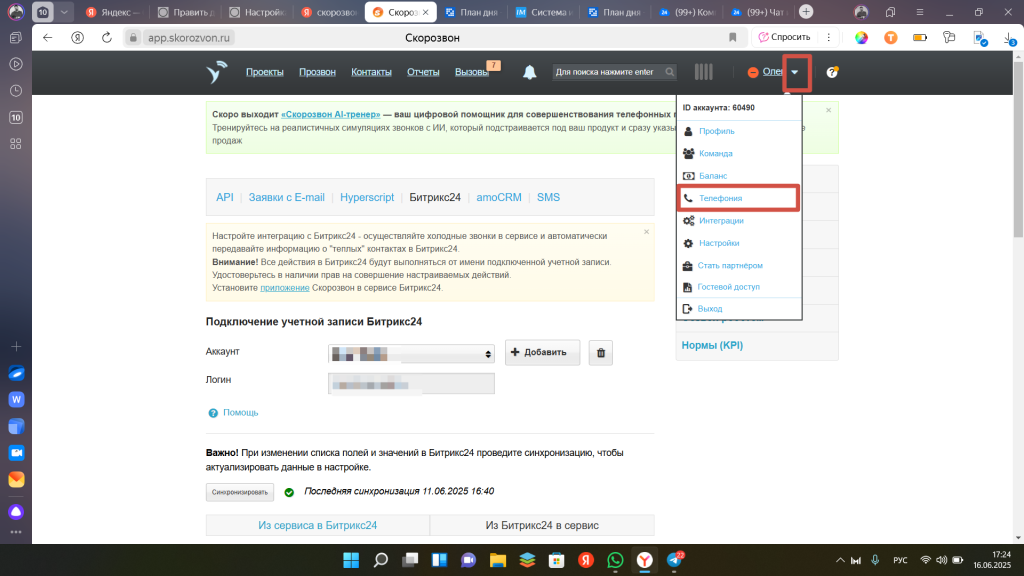Delete the Bitrix24 account with the trash icon
The image size is (1024, 576).
(x=601, y=353)
